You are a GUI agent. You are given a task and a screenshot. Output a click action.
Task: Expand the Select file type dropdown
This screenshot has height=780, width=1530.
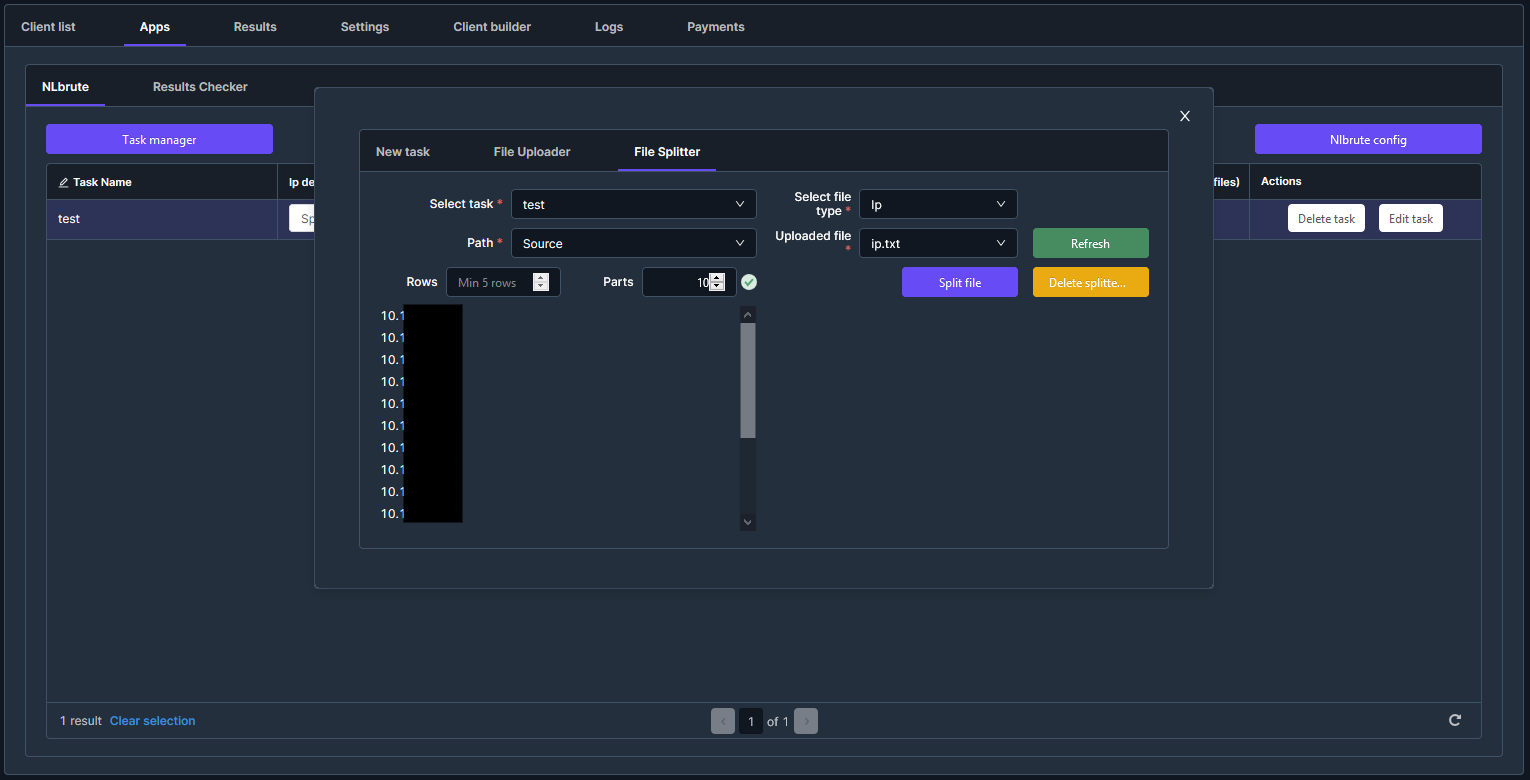(x=937, y=204)
